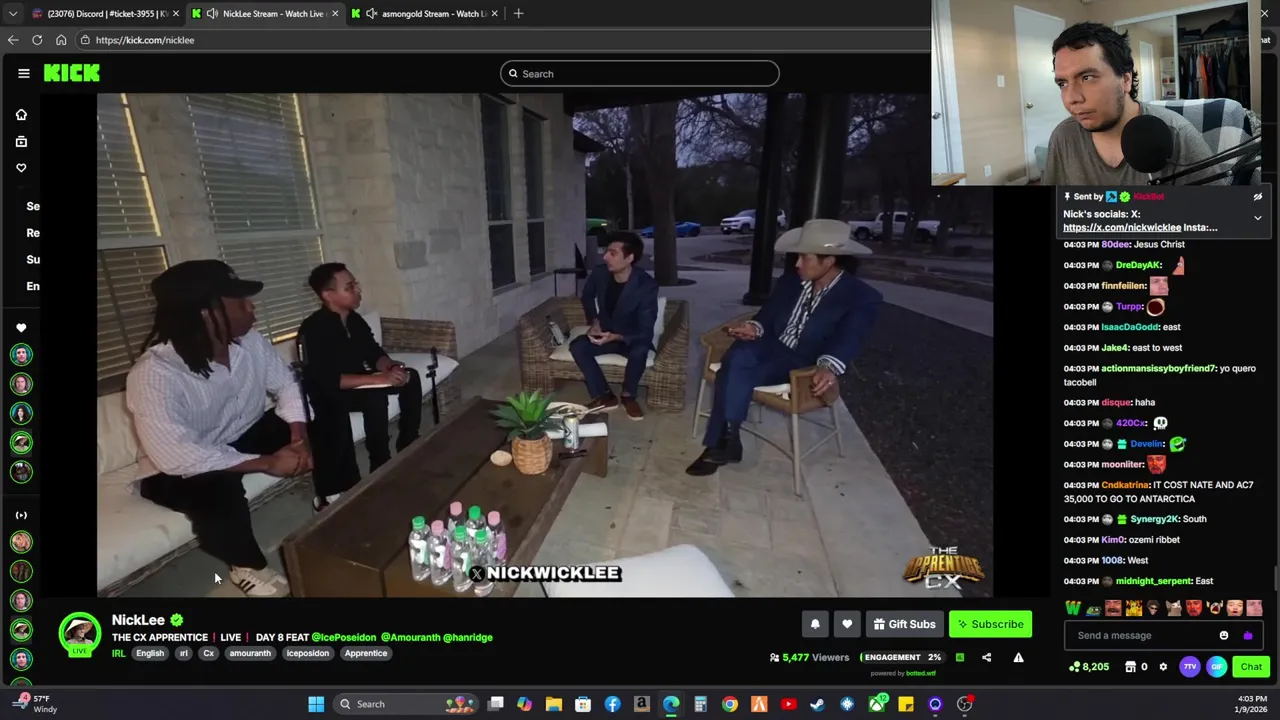
Task: Open File Explorer from taskbar
Action: point(553,704)
